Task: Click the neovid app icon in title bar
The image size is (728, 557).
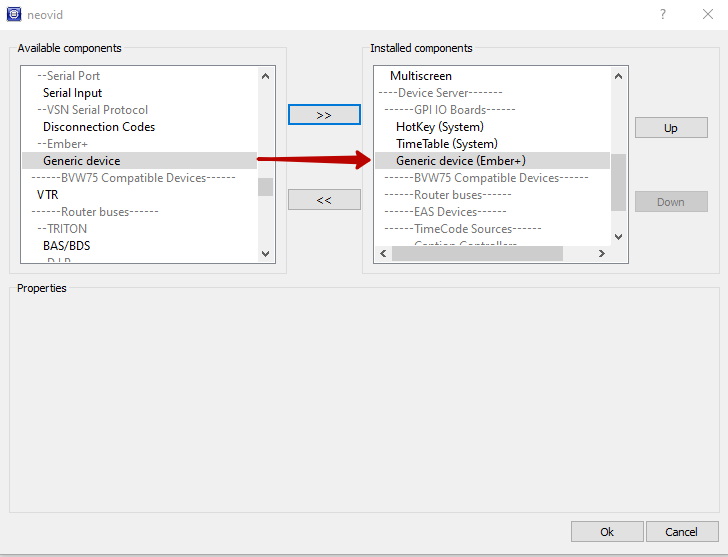Action: pyautogui.click(x=14, y=14)
